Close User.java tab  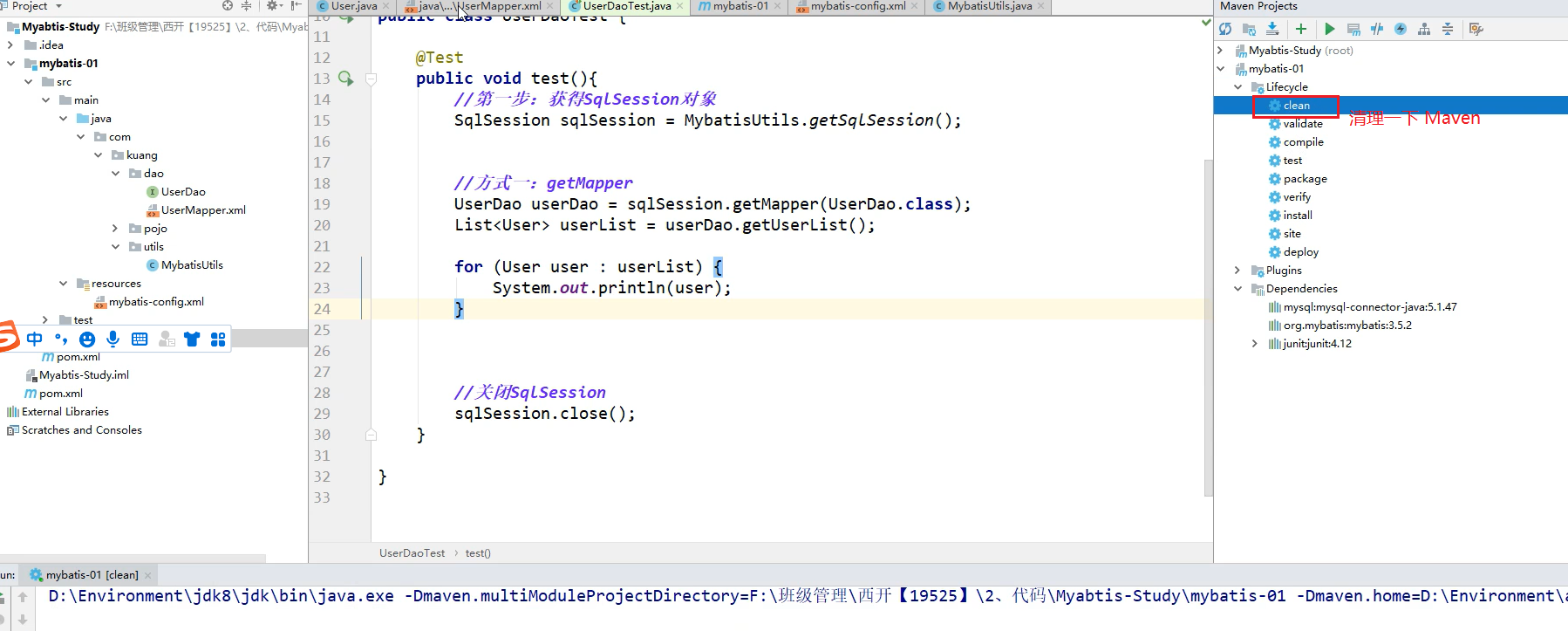[x=386, y=6]
